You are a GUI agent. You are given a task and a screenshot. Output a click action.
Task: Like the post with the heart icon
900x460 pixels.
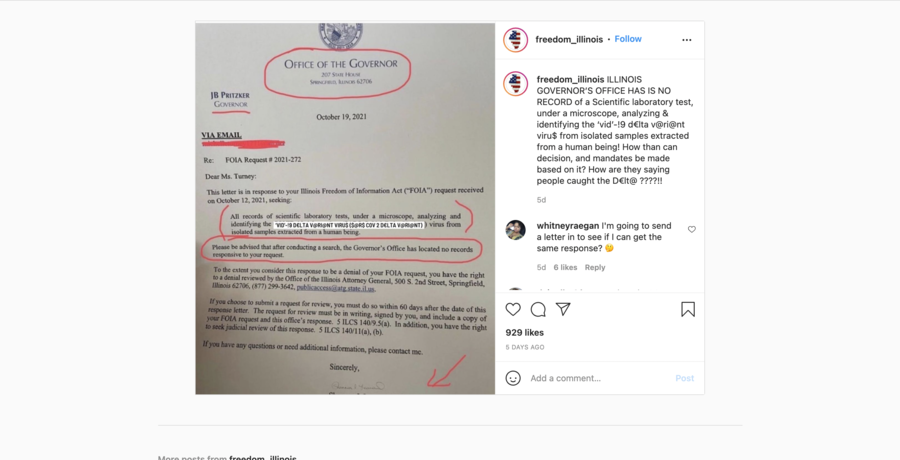513,310
